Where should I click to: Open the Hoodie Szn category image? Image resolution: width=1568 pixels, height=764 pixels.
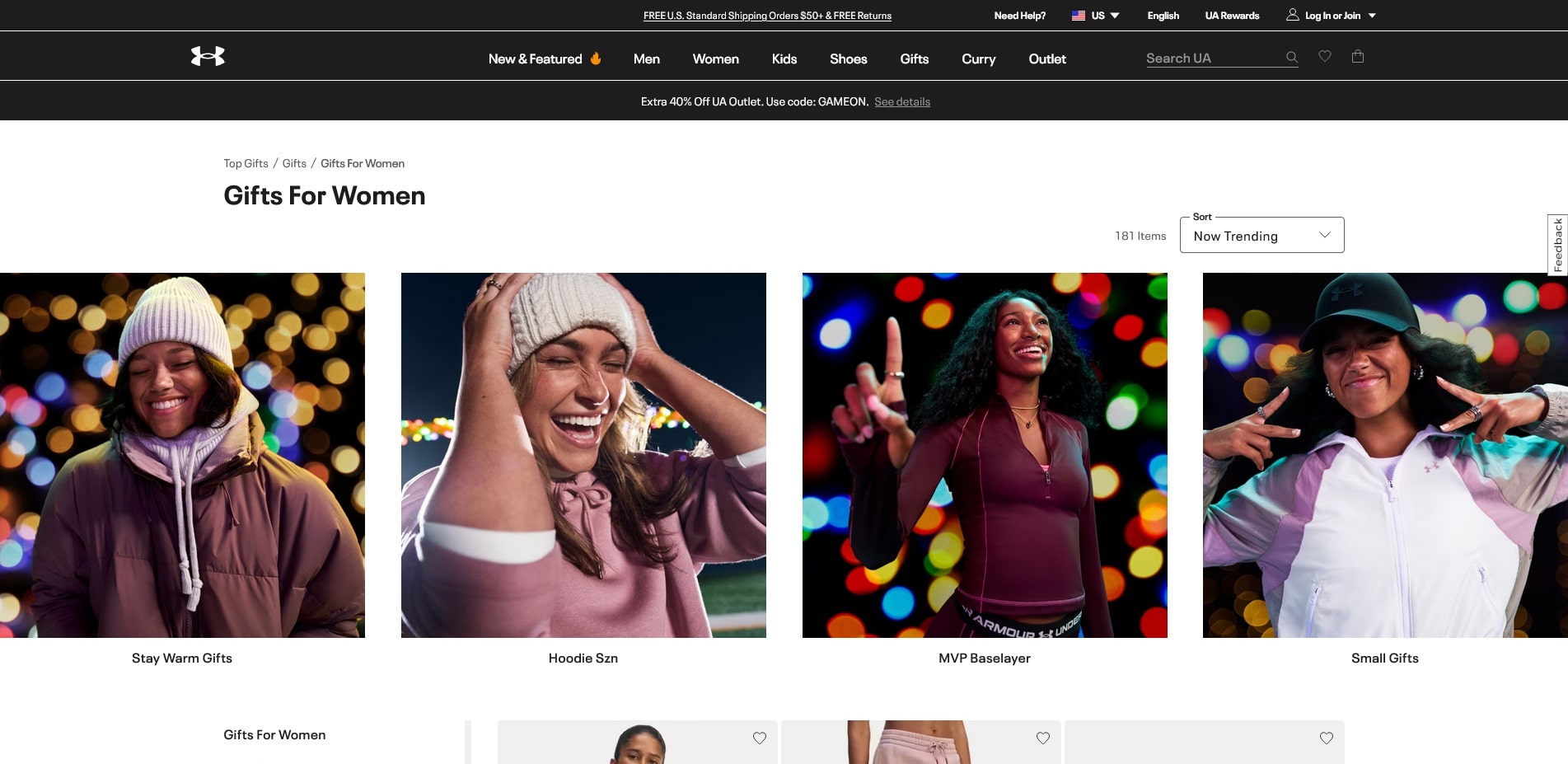(583, 455)
